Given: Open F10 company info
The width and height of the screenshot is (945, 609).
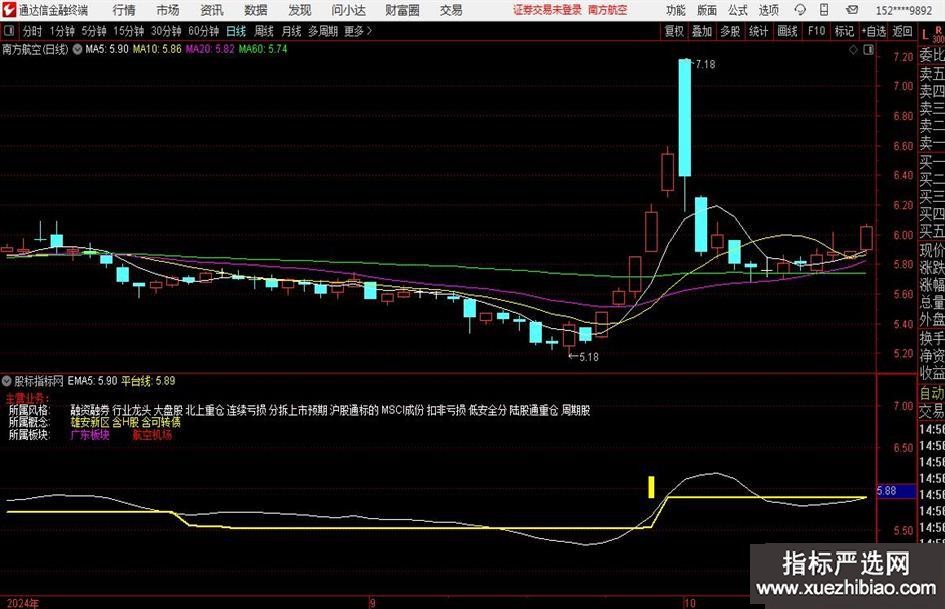Looking at the screenshot, I should (816, 31).
